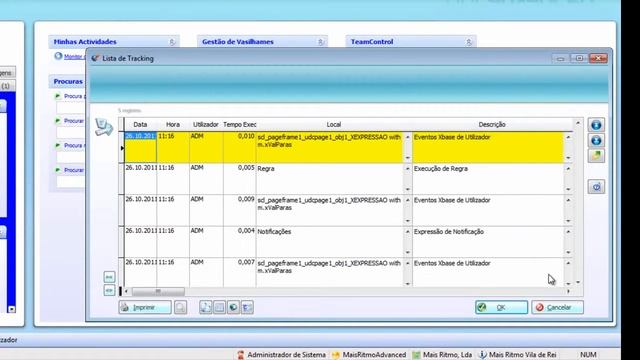Click horizontal scrollbar right arrow
This screenshot has height=360, width=640.
click(x=568, y=291)
